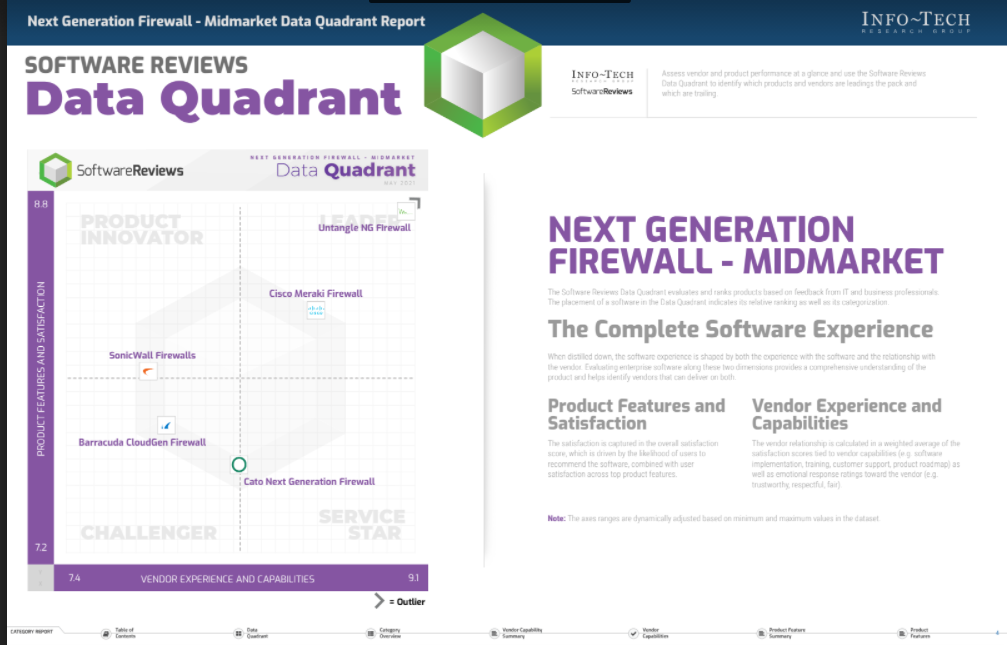Open the Table of Contents navigation icon
The image size is (1007, 645).
coord(106,633)
